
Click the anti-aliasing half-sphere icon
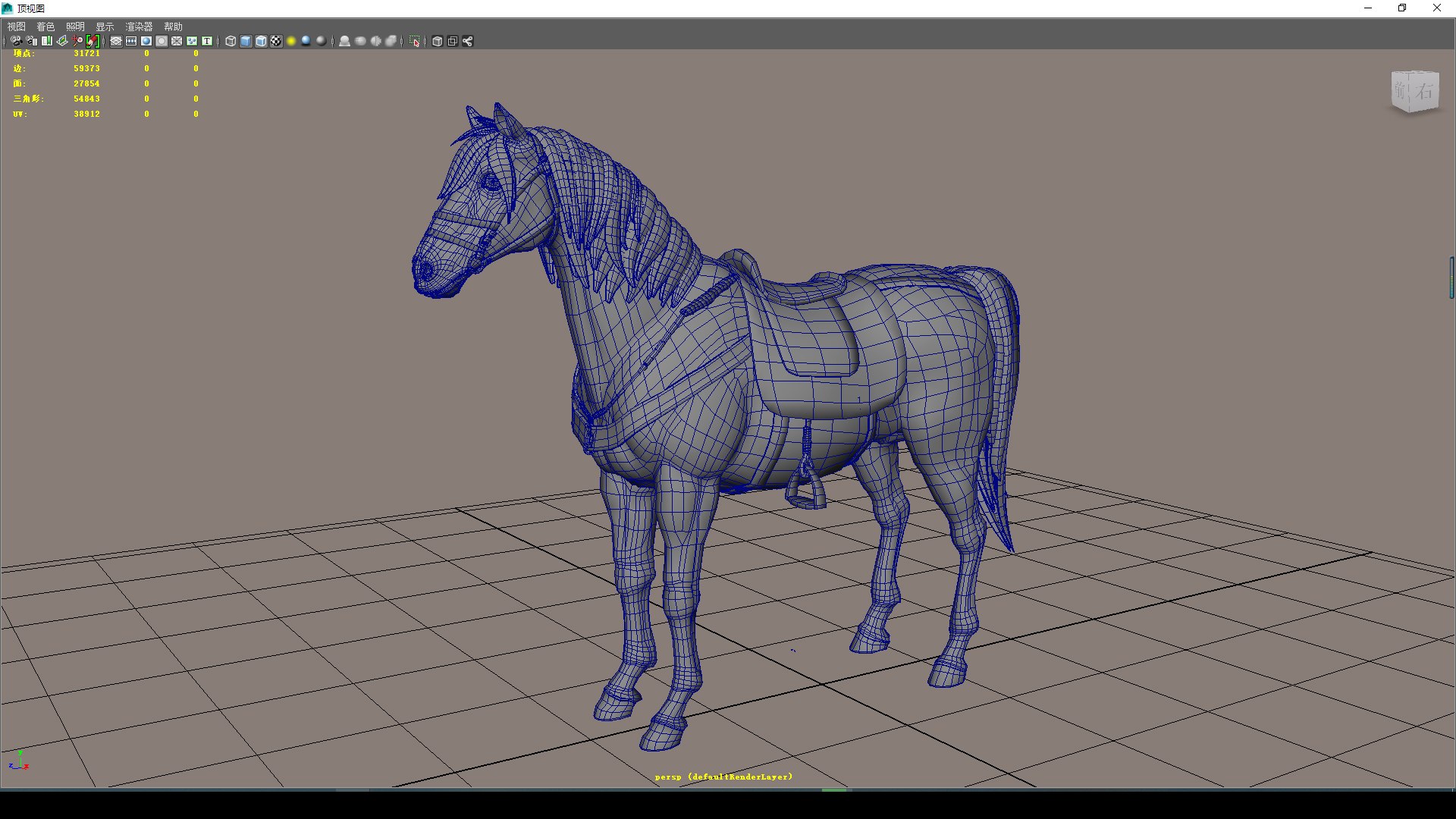click(x=375, y=41)
